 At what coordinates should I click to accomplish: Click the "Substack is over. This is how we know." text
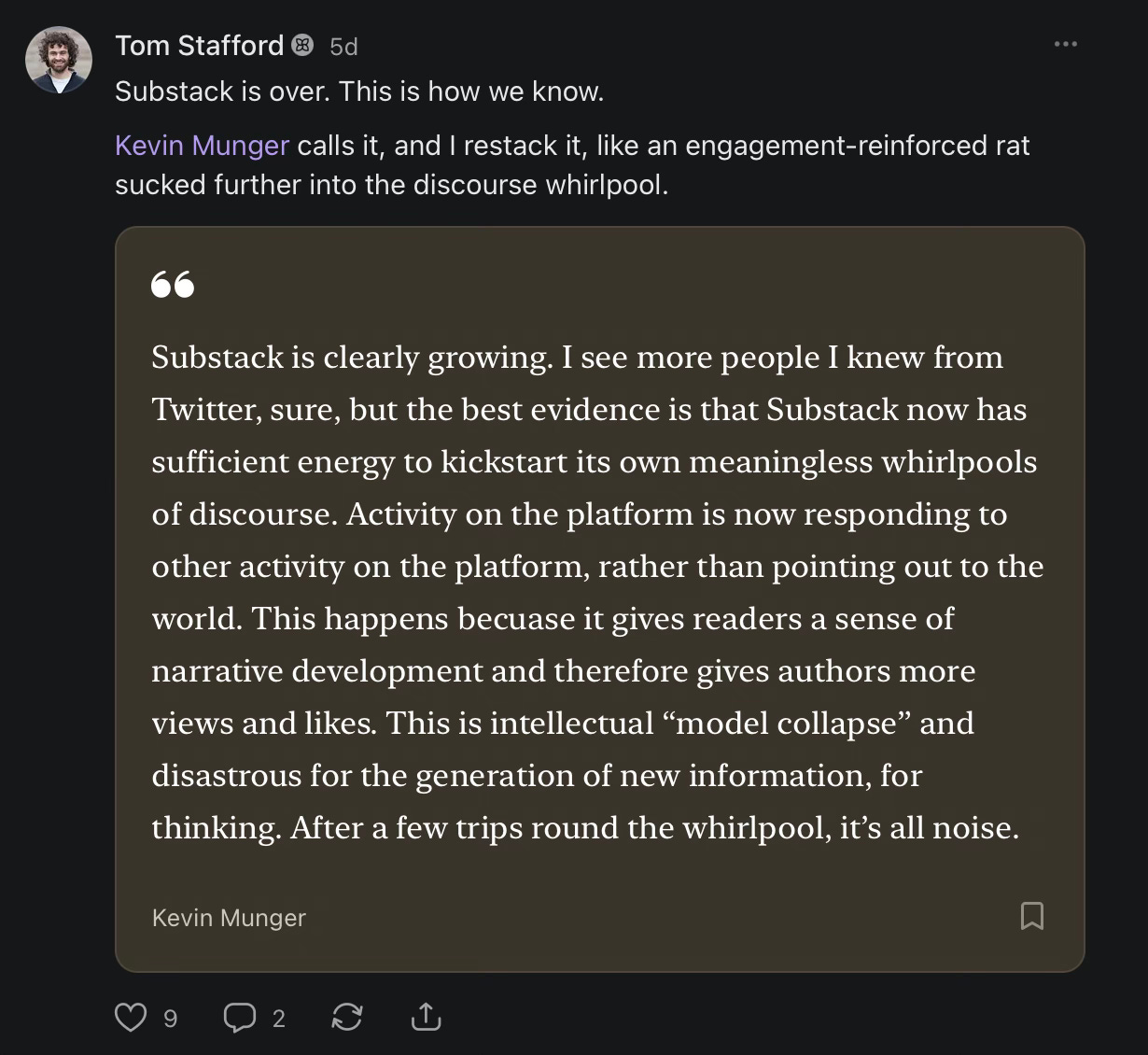pyautogui.click(x=359, y=91)
